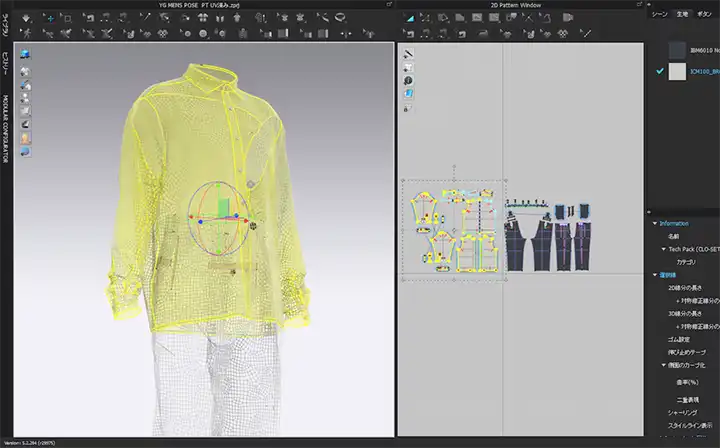Viewport: 720px width, 448px height.
Task: Collapse the Tech Pack (CLO-SET) group
Action: pos(662,249)
